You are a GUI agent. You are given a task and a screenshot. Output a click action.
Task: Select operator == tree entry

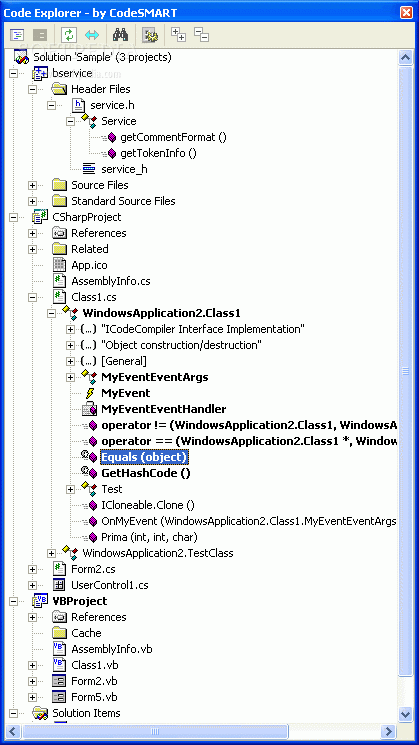click(248, 441)
